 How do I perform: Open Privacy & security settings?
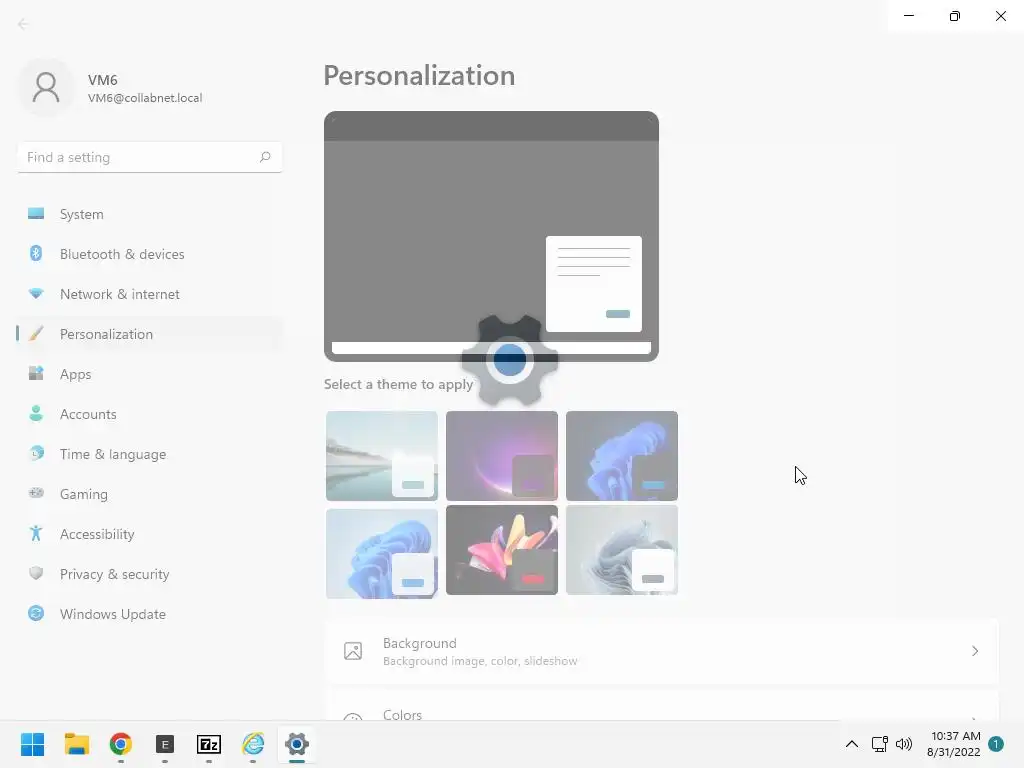pos(150,574)
